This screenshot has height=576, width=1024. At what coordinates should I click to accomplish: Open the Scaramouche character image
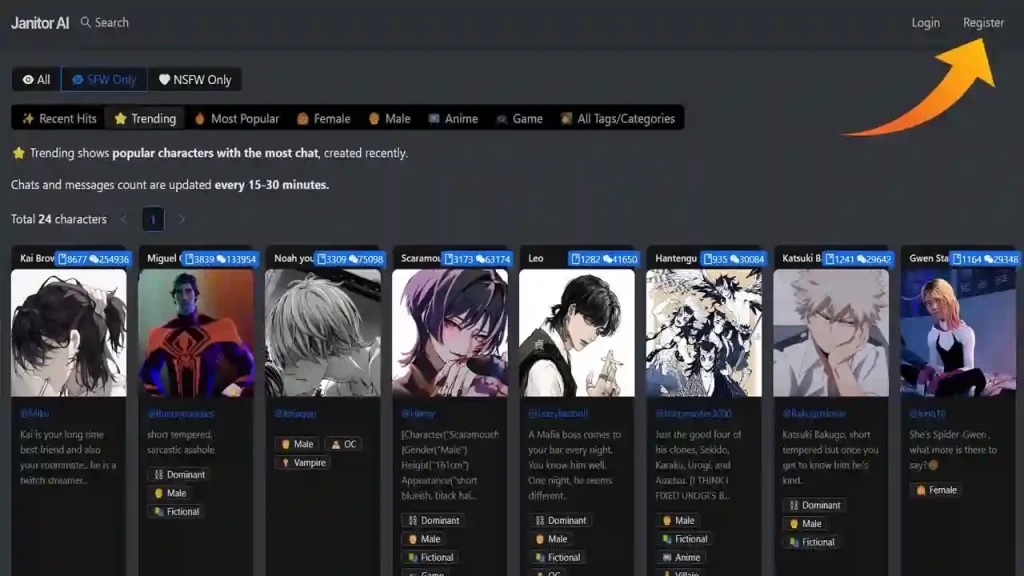pos(450,333)
